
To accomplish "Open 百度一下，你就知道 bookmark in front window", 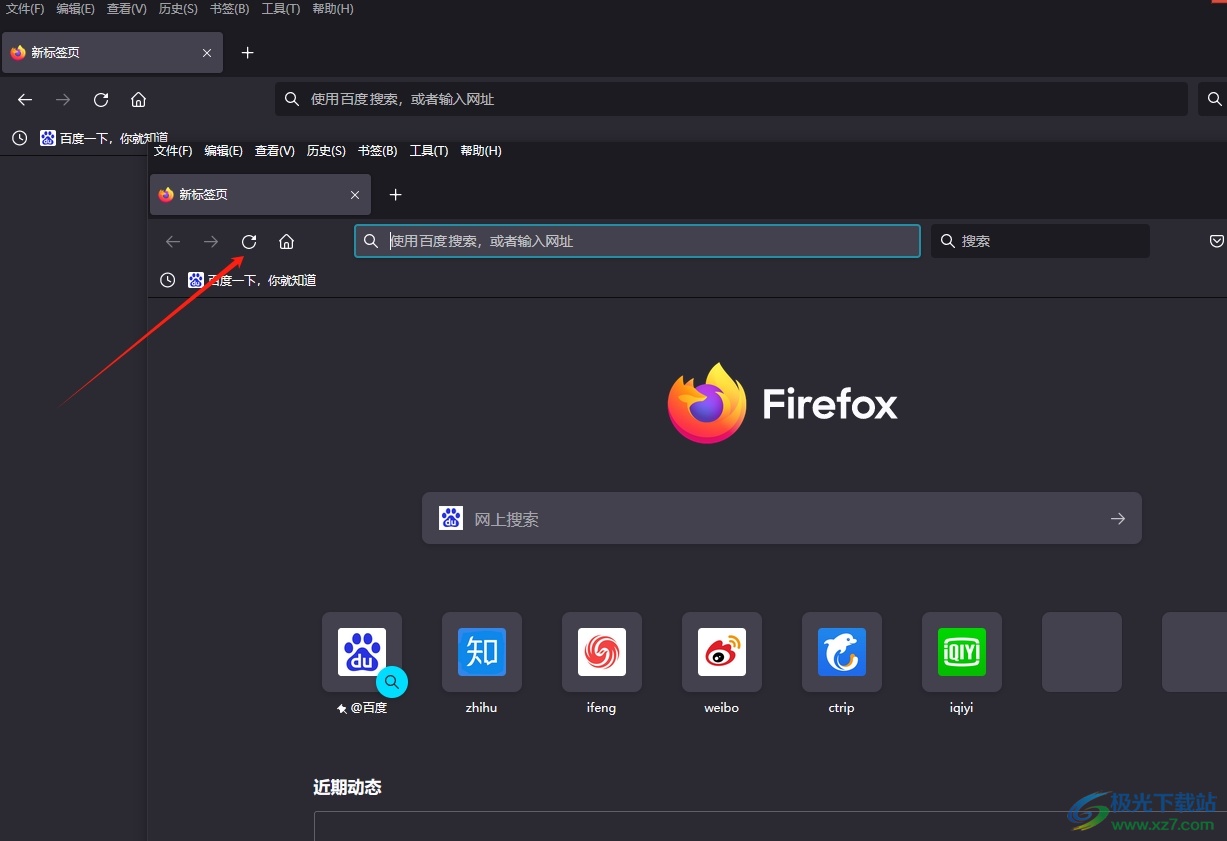I will tap(252, 280).
